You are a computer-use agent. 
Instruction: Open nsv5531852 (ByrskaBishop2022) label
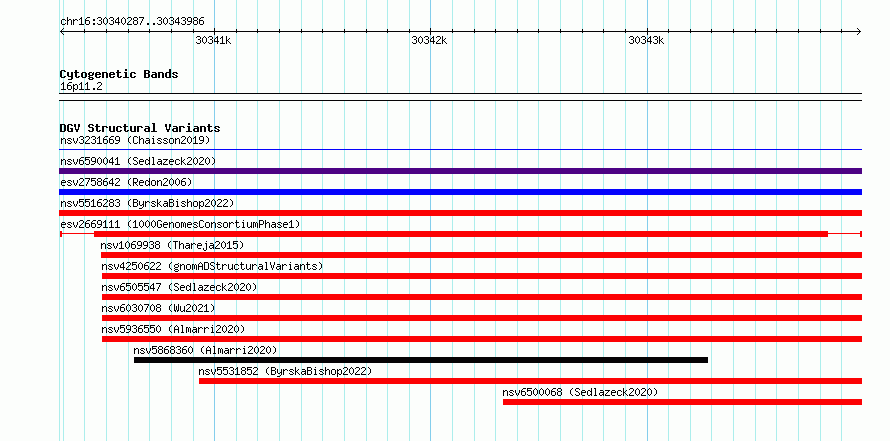(285, 371)
